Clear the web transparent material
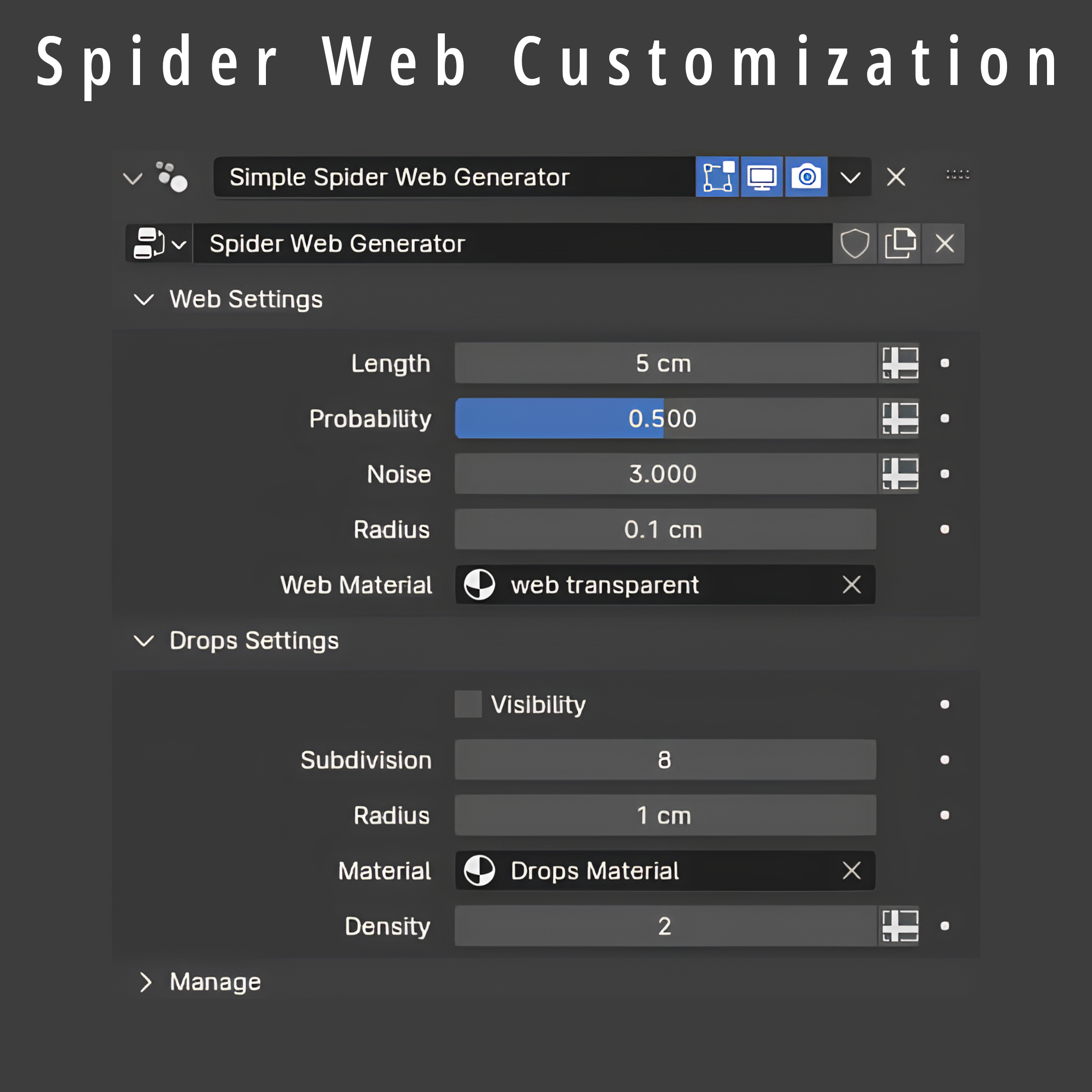Screen dimensions: 1092x1092 [x=852, y=584]
